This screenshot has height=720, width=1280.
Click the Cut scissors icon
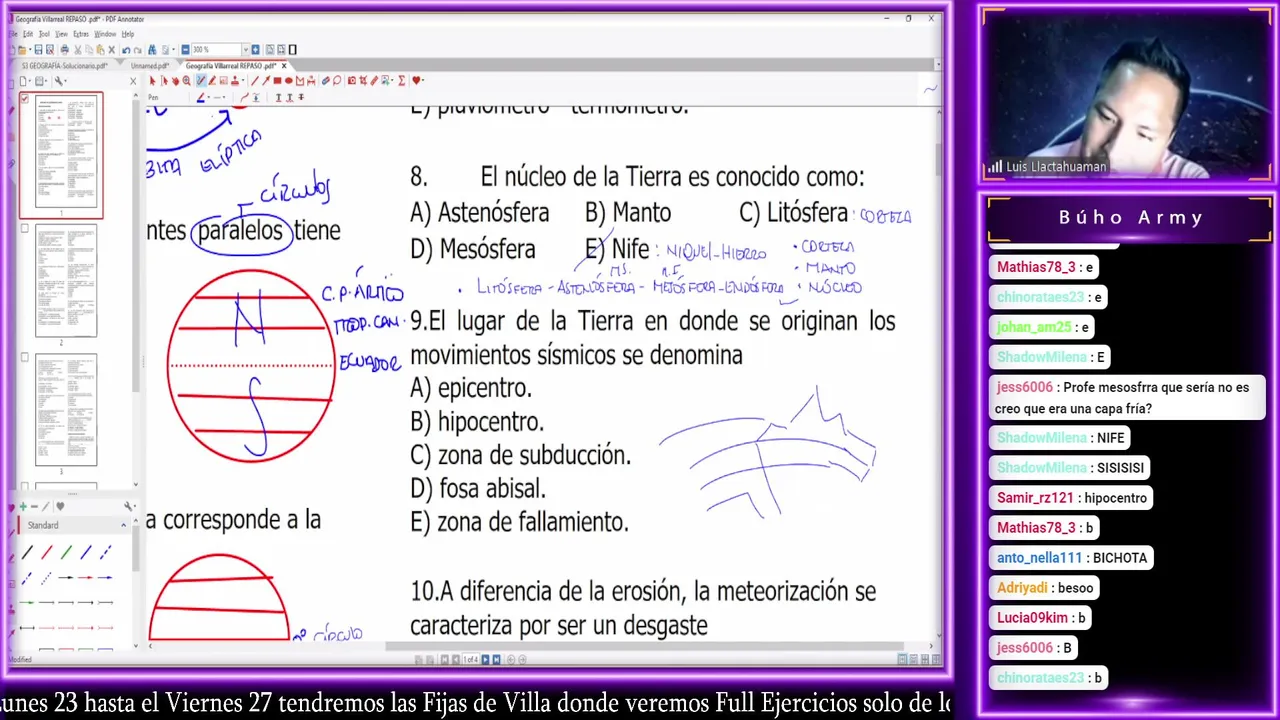(x=78, y=49)
